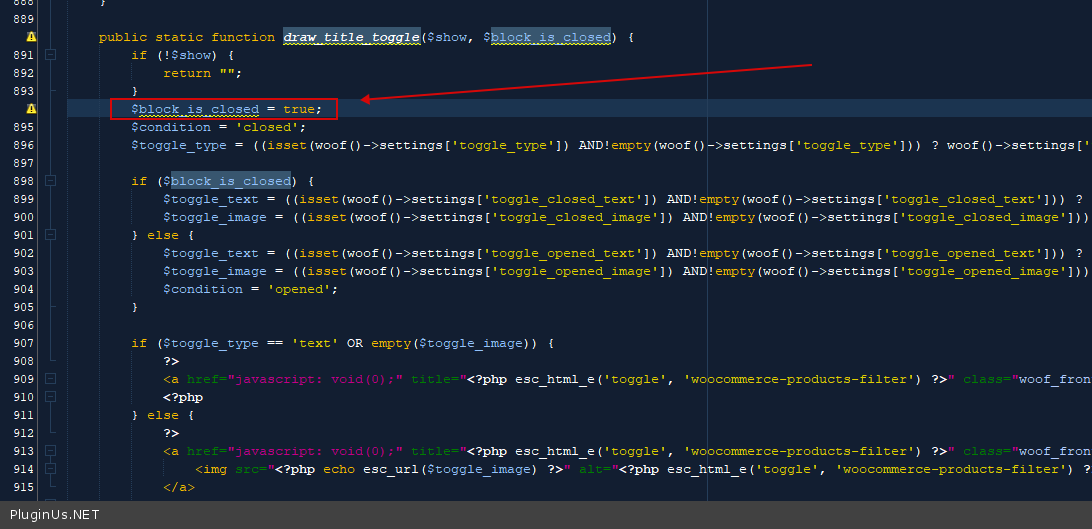Click warning icon on function declaration line

[x=31, y=37]
